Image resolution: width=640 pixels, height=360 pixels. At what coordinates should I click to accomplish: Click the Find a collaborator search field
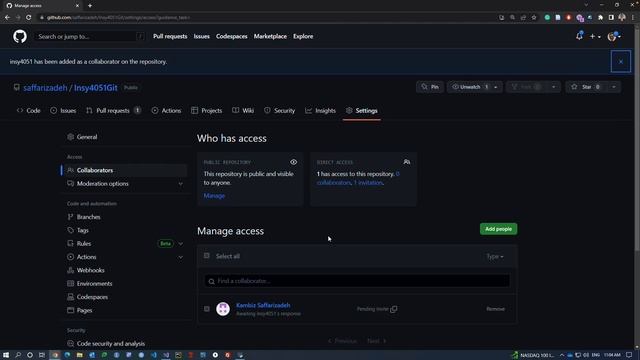click(x=357, y=281)
